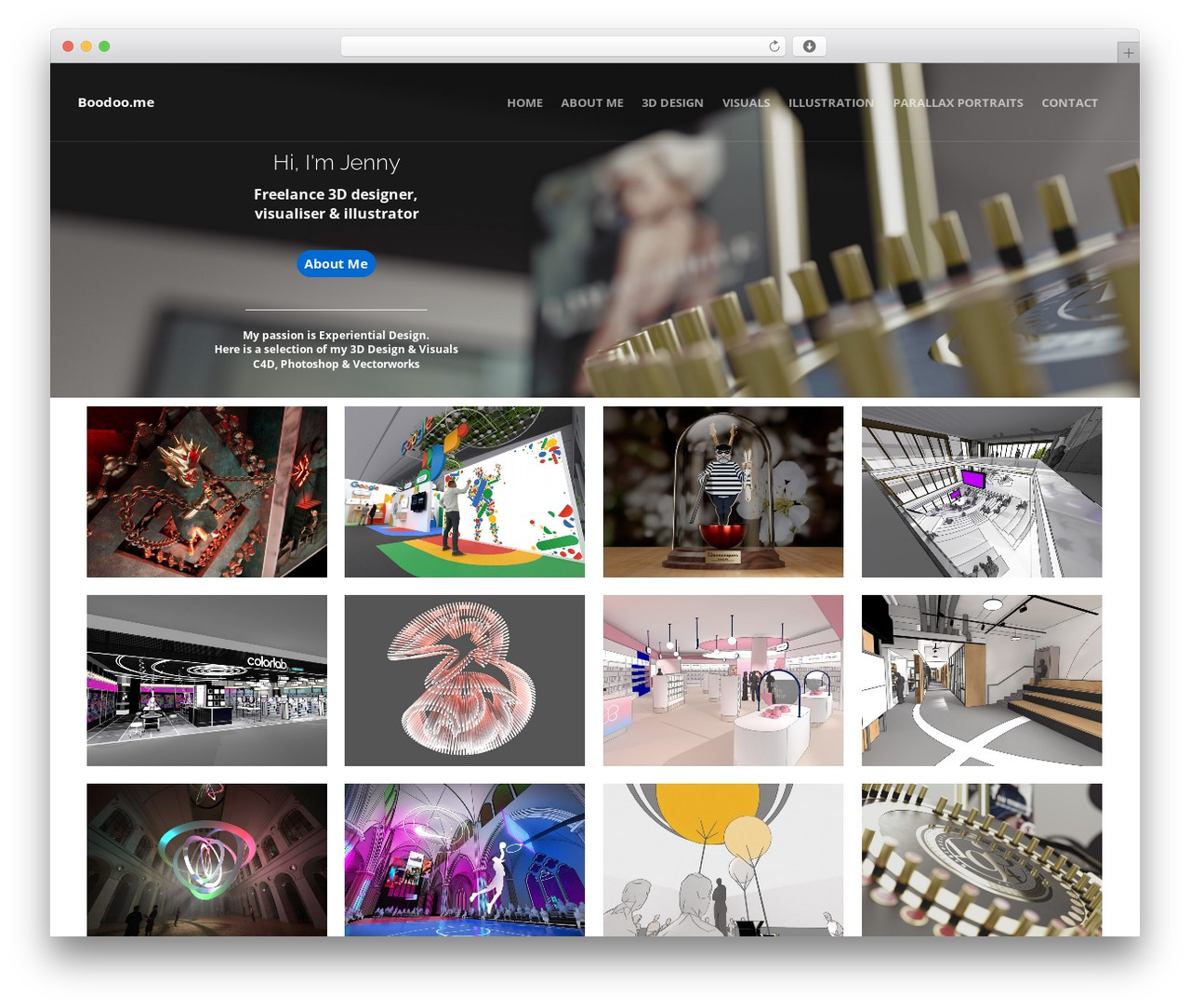Open the CONTACT page
Viewport: 1190px width, 1008px height.
coord(1069,103)
